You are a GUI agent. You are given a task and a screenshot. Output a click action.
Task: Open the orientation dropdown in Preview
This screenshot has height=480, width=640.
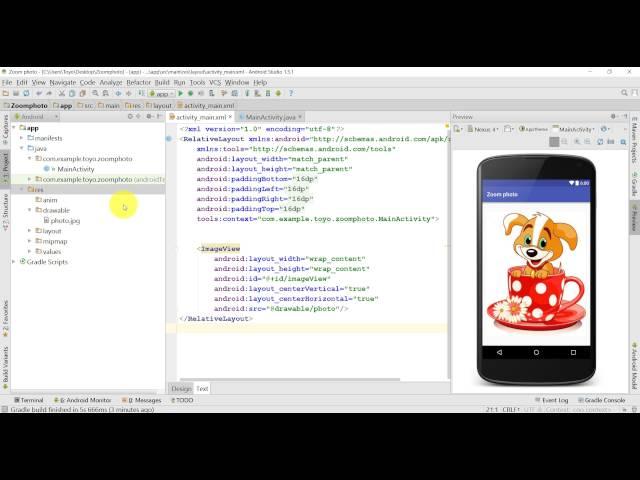pyautogui.click(x=509, y=129)
